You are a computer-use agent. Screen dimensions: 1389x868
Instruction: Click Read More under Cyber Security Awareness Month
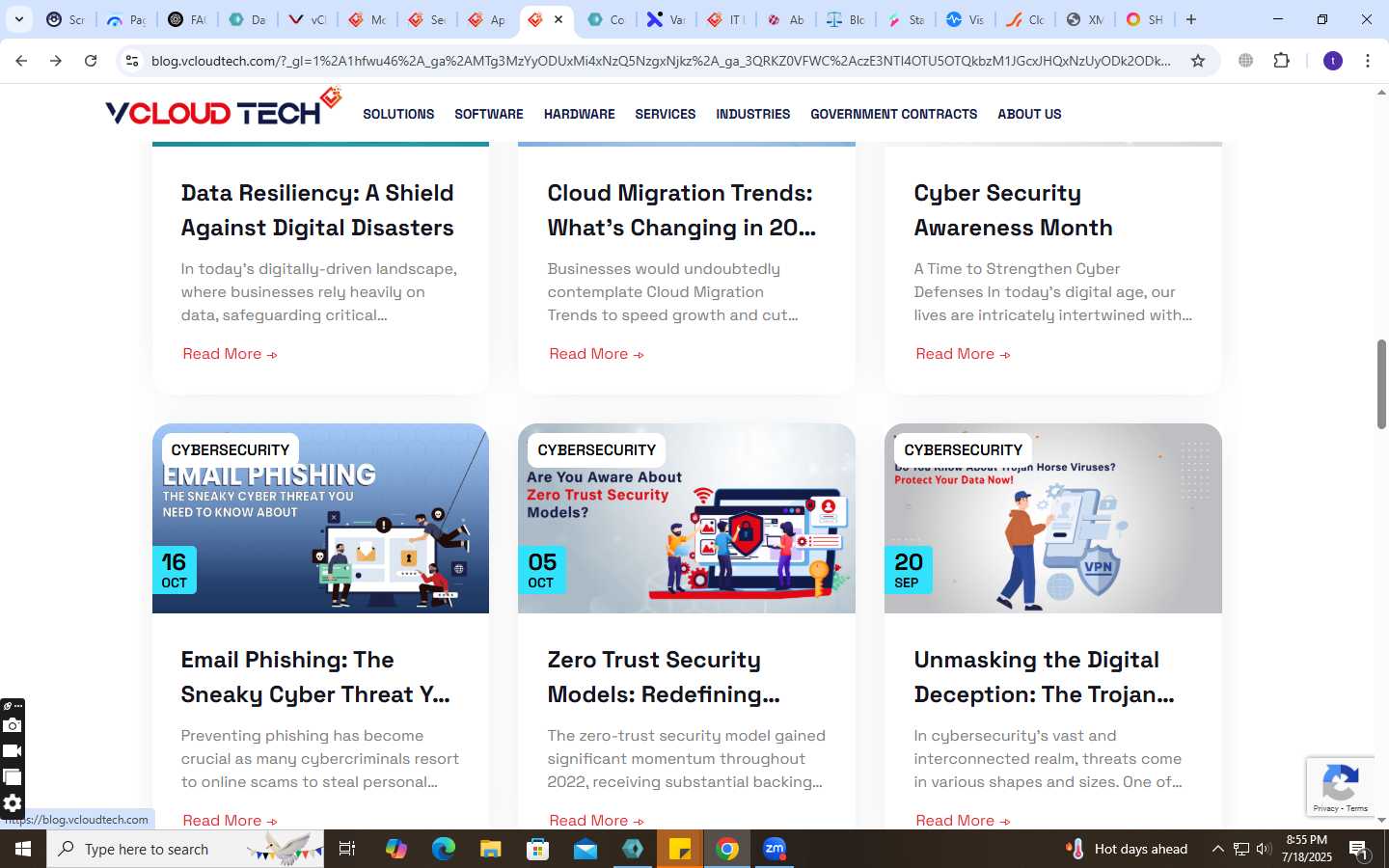(x=963, y=354)
